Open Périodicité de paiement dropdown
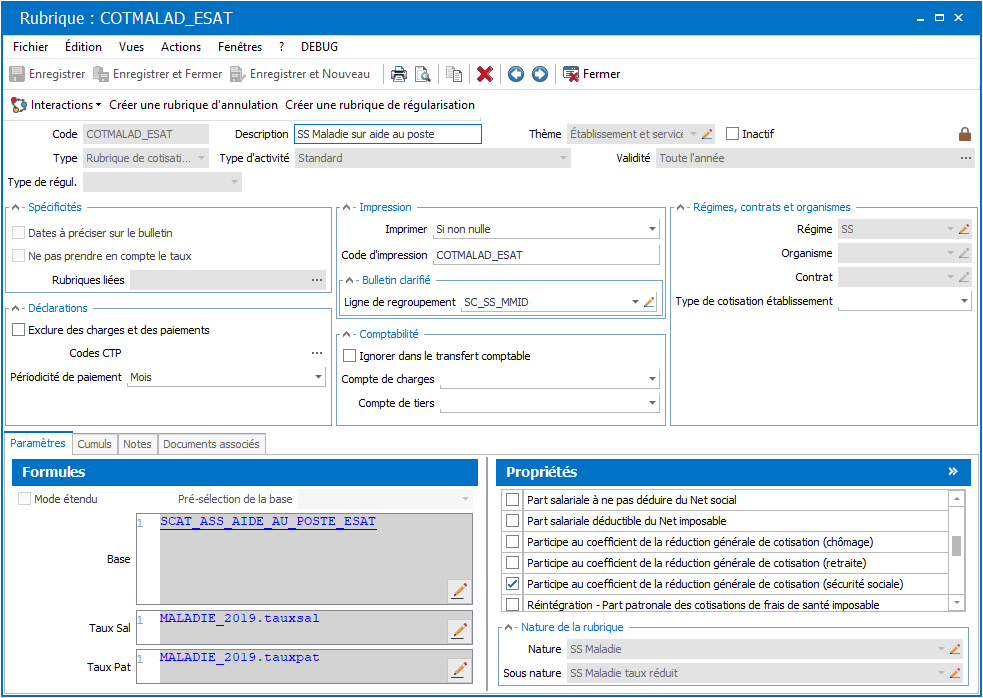Screen dimensions: 983x698 [318, 377]
